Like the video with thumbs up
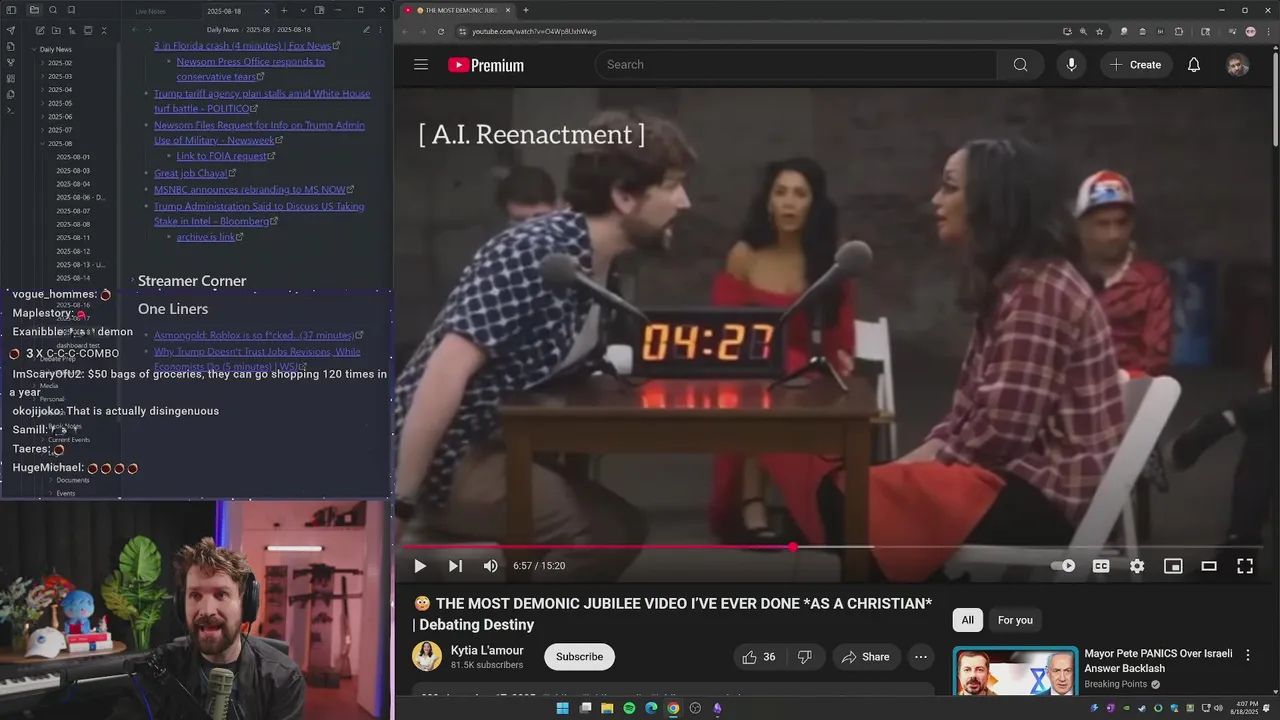Image resolution: width=1280 pixels, height=720 pixels. (758, 657)
